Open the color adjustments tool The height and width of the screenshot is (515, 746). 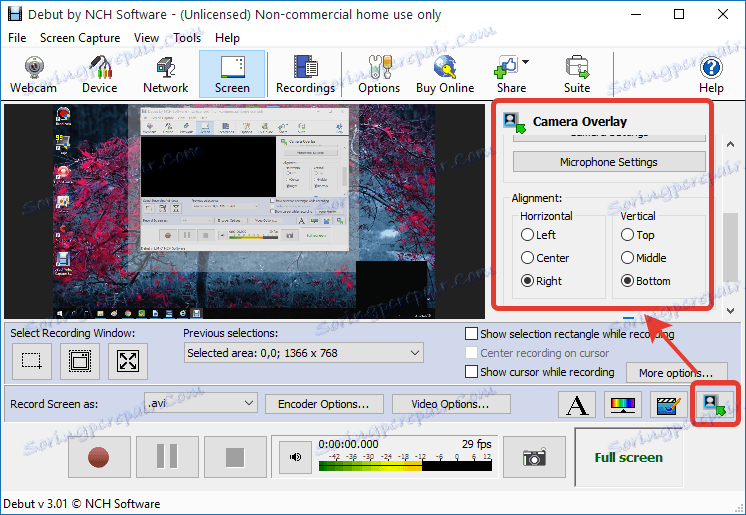[623, 405]
